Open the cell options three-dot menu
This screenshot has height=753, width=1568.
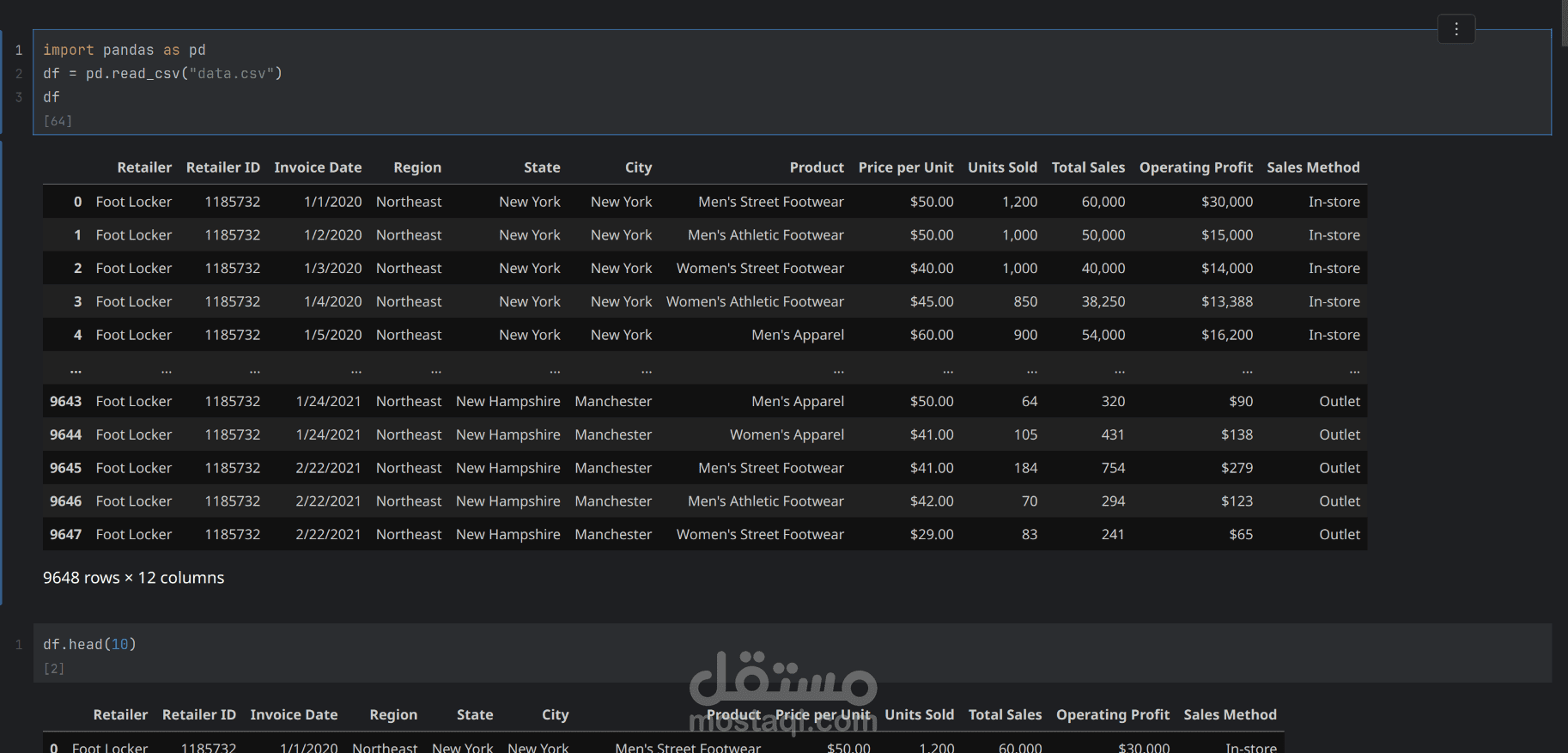(x=1456, y=29)
